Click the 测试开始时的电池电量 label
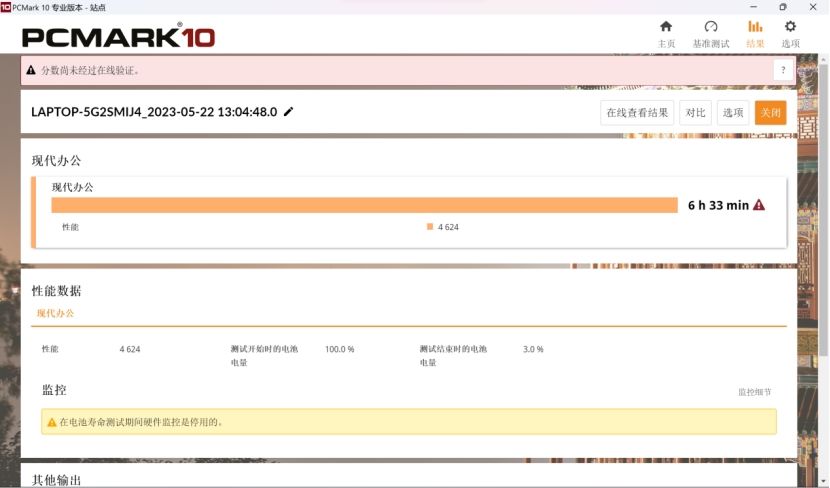This screenshot has height=488, width=830. [264, 356]
